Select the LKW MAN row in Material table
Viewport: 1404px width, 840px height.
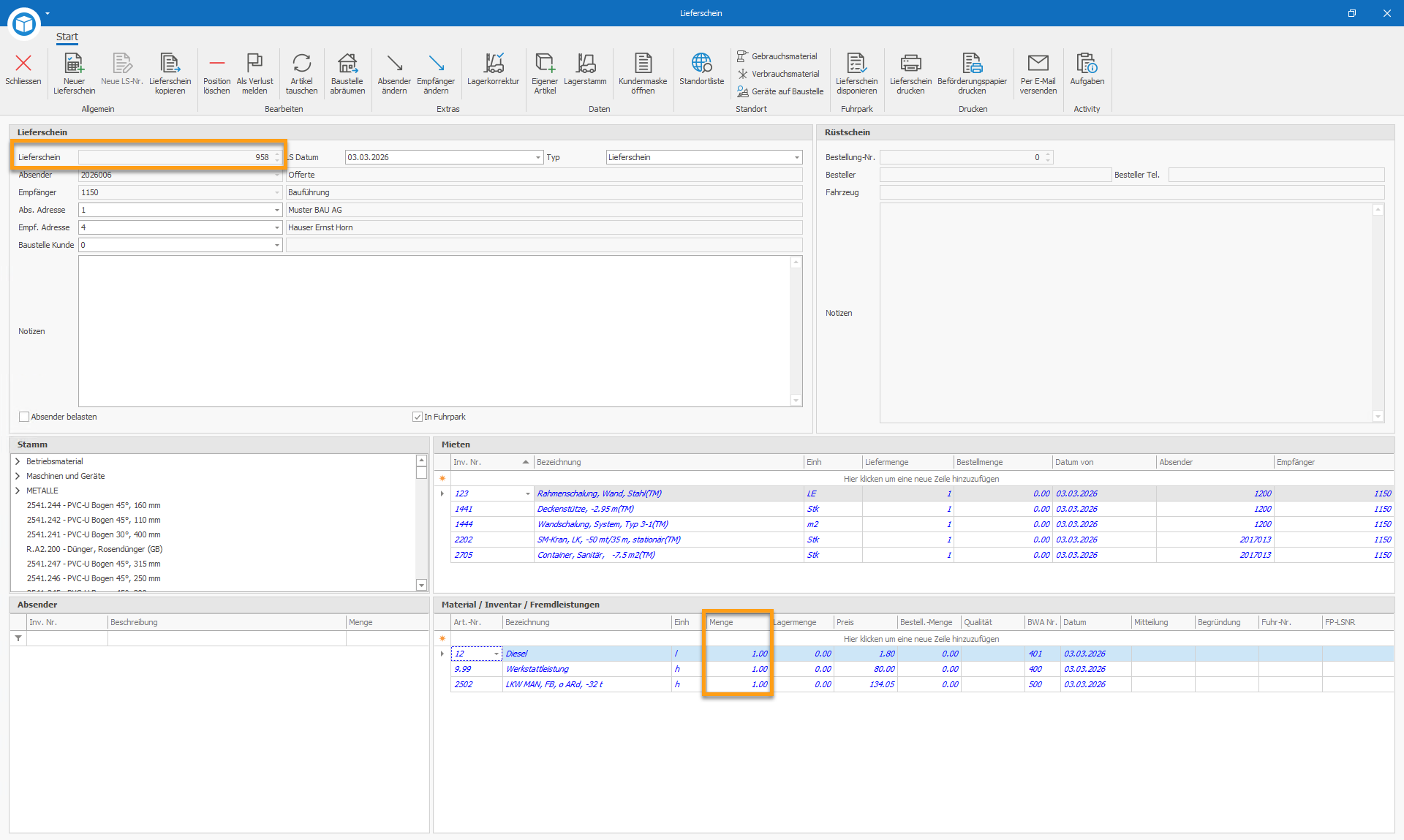921,684
